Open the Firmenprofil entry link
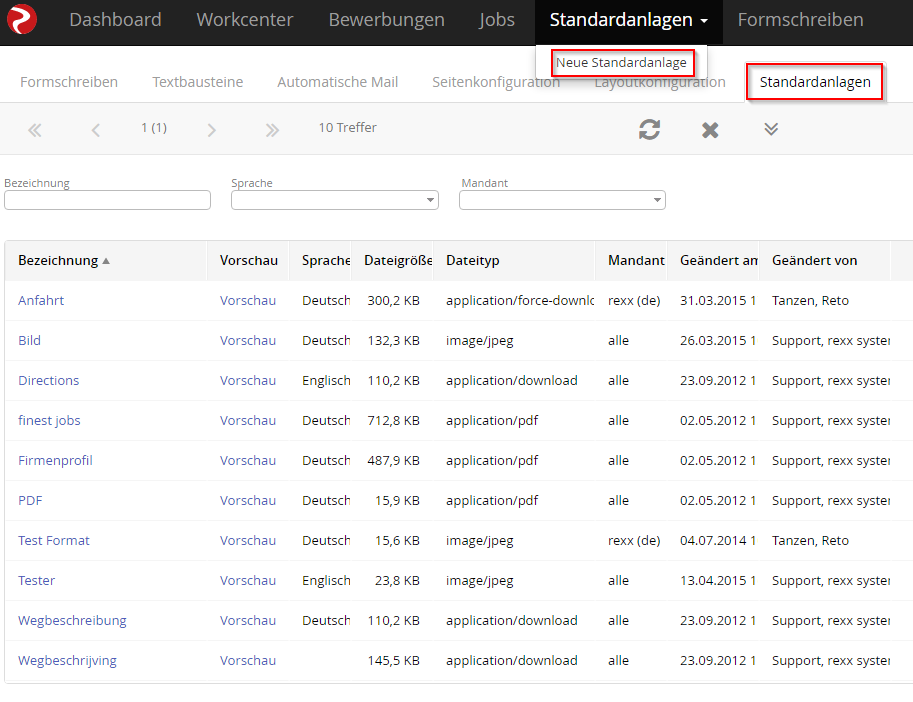 coord(55,460)
